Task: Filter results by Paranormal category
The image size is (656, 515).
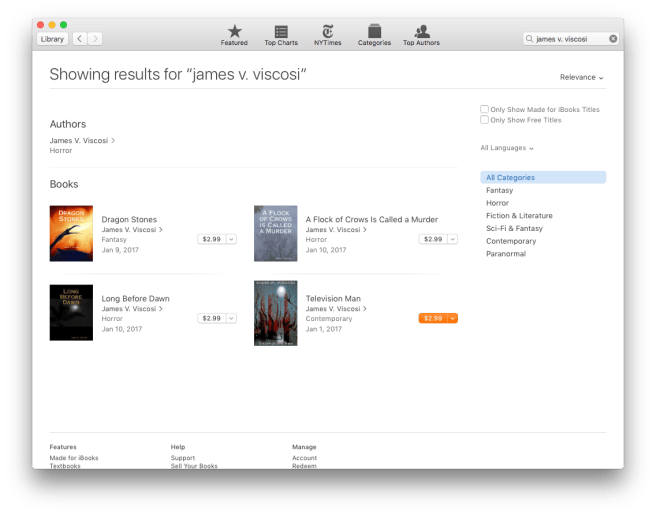Action: pos(506,254)
